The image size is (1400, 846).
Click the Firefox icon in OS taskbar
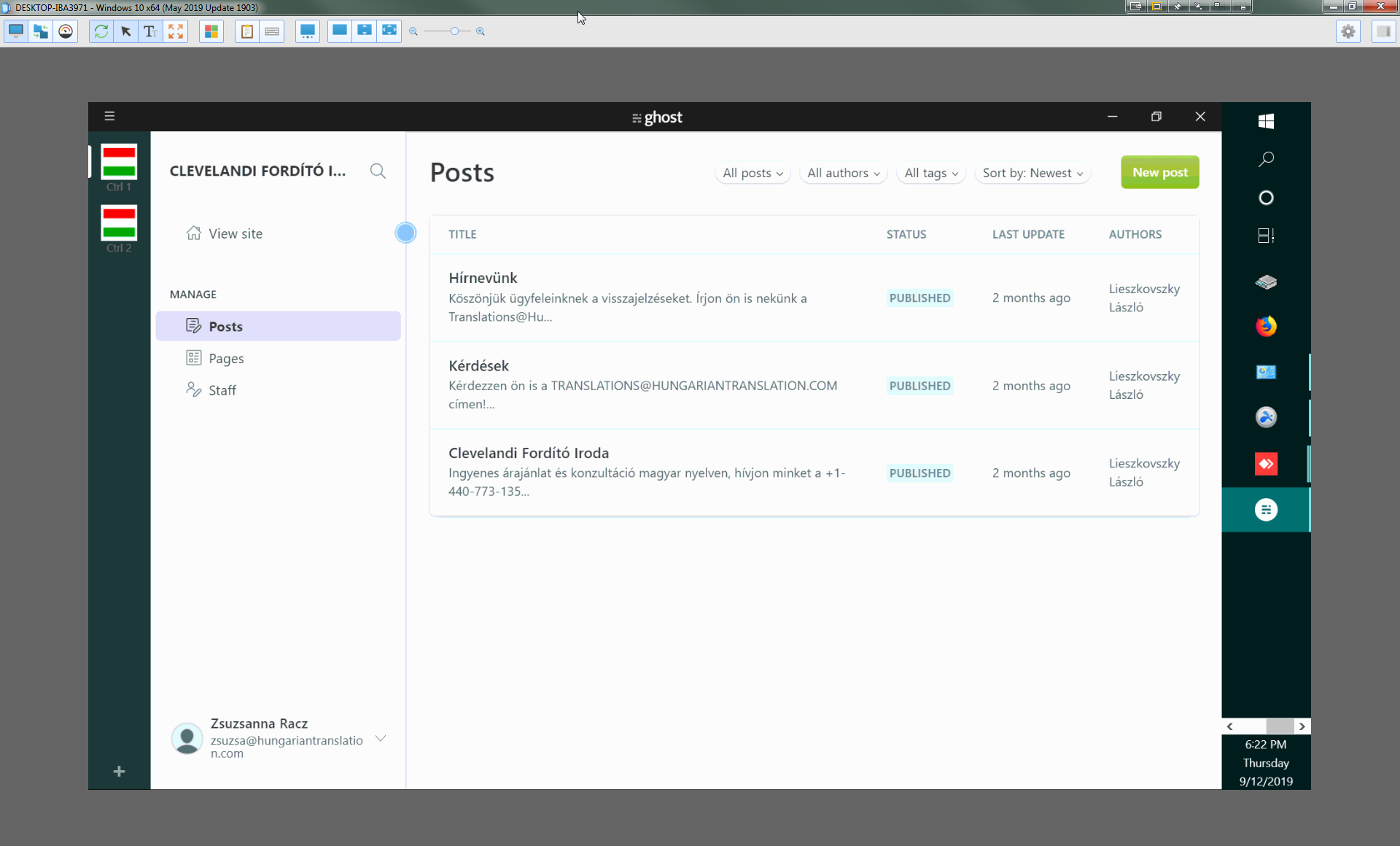coord(1266,326)
